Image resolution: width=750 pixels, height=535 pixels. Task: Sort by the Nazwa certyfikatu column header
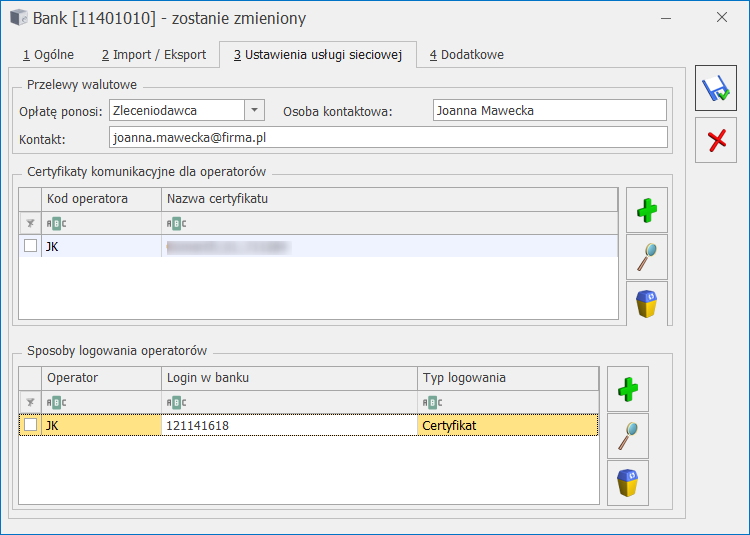[x=389, y=199]
